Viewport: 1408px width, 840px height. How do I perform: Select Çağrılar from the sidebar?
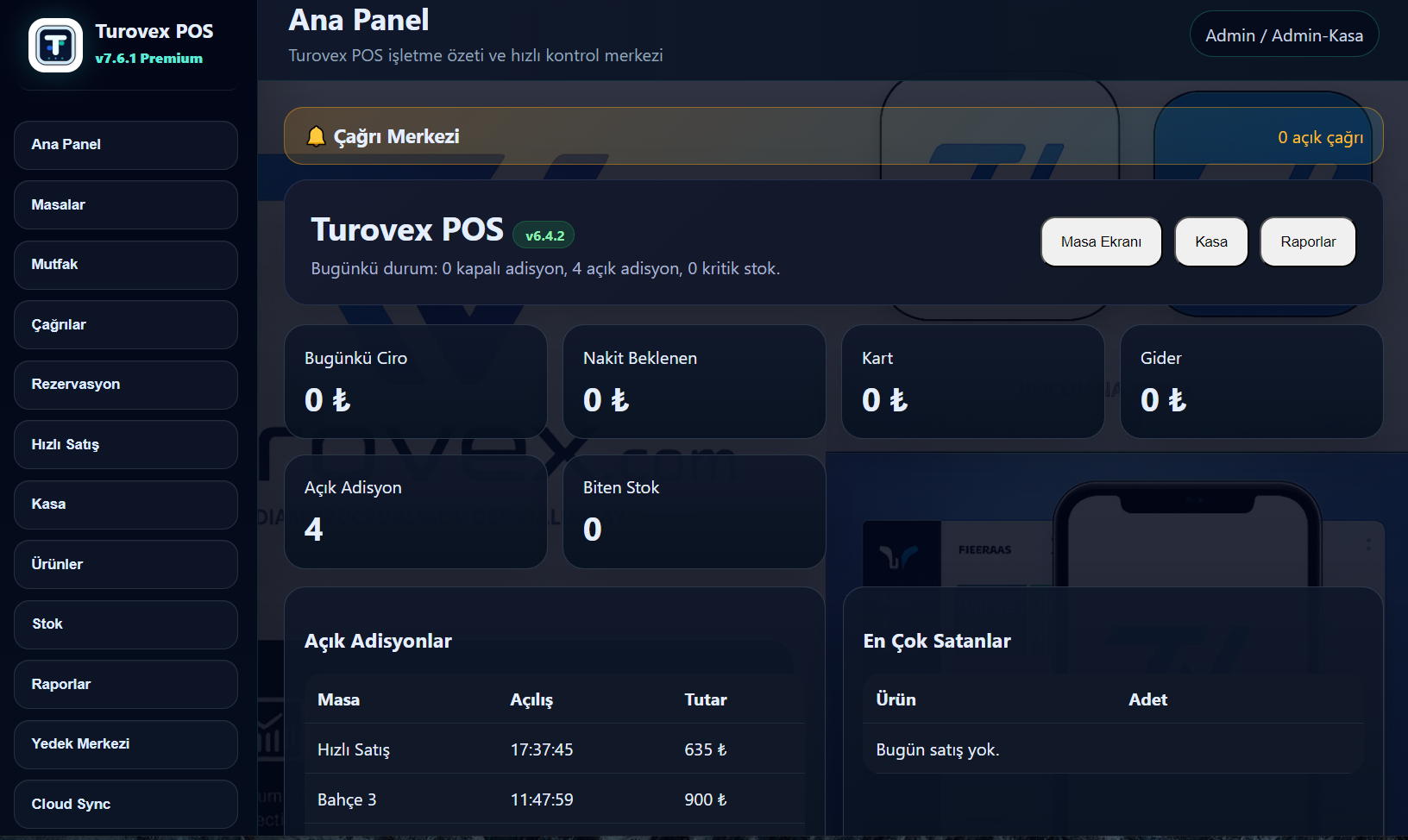click(126, 324)
